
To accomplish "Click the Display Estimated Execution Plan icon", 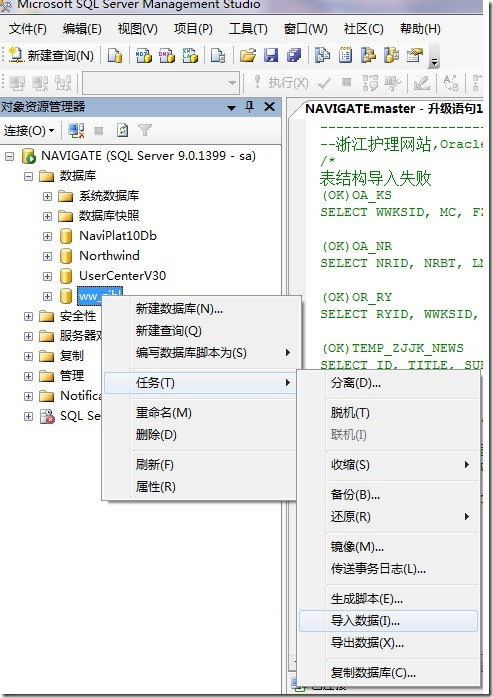I will point(370,83).
